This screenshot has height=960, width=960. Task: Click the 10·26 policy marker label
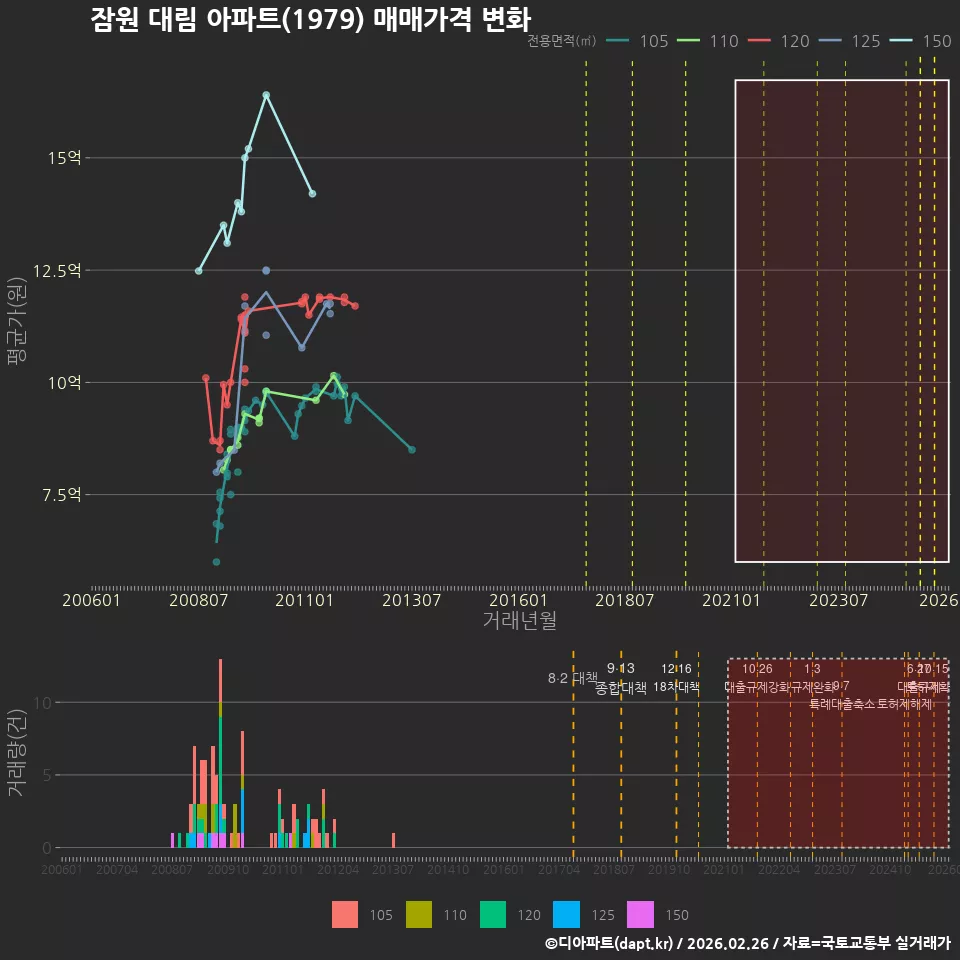click(757, 669)
